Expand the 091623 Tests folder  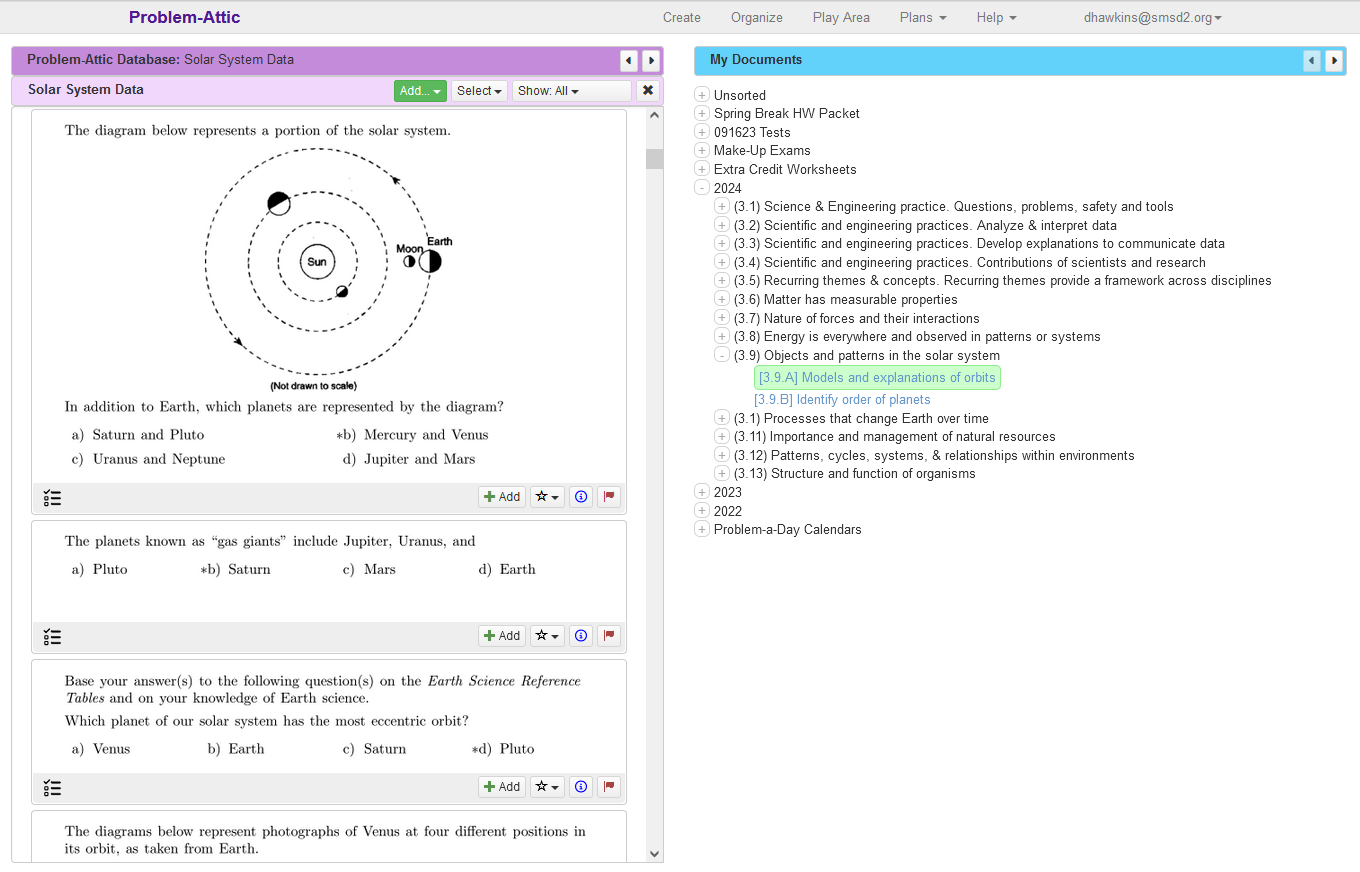pos(702,132)
